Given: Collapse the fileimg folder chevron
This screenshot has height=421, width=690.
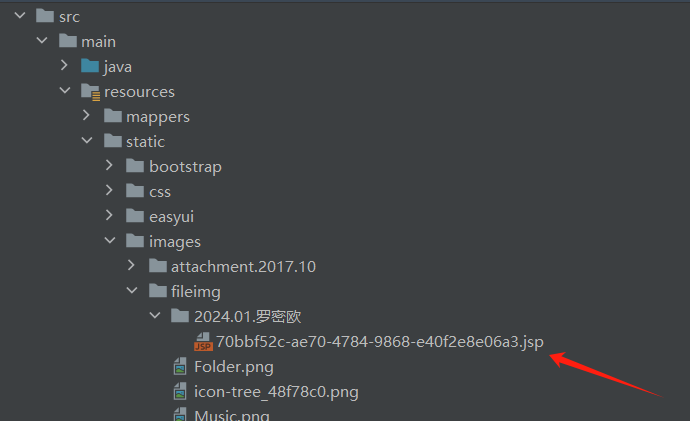Looking at the screenshot, I should (132, 290).
